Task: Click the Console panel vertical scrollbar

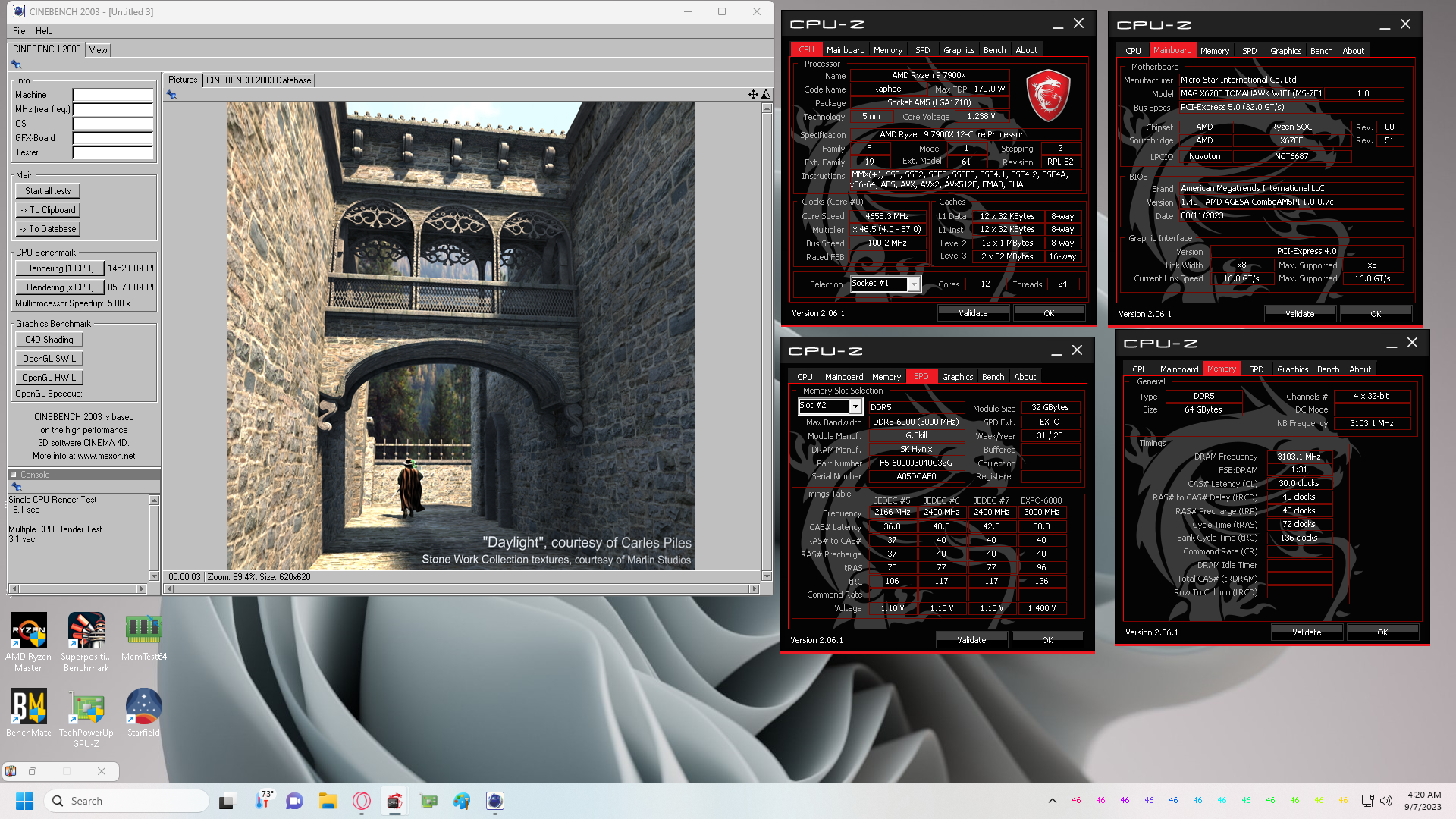Action: click(155, 538)
